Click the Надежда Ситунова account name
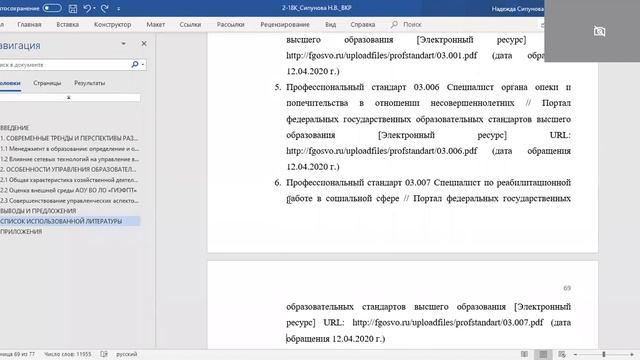640x360 pixels. tap(518, 9)
